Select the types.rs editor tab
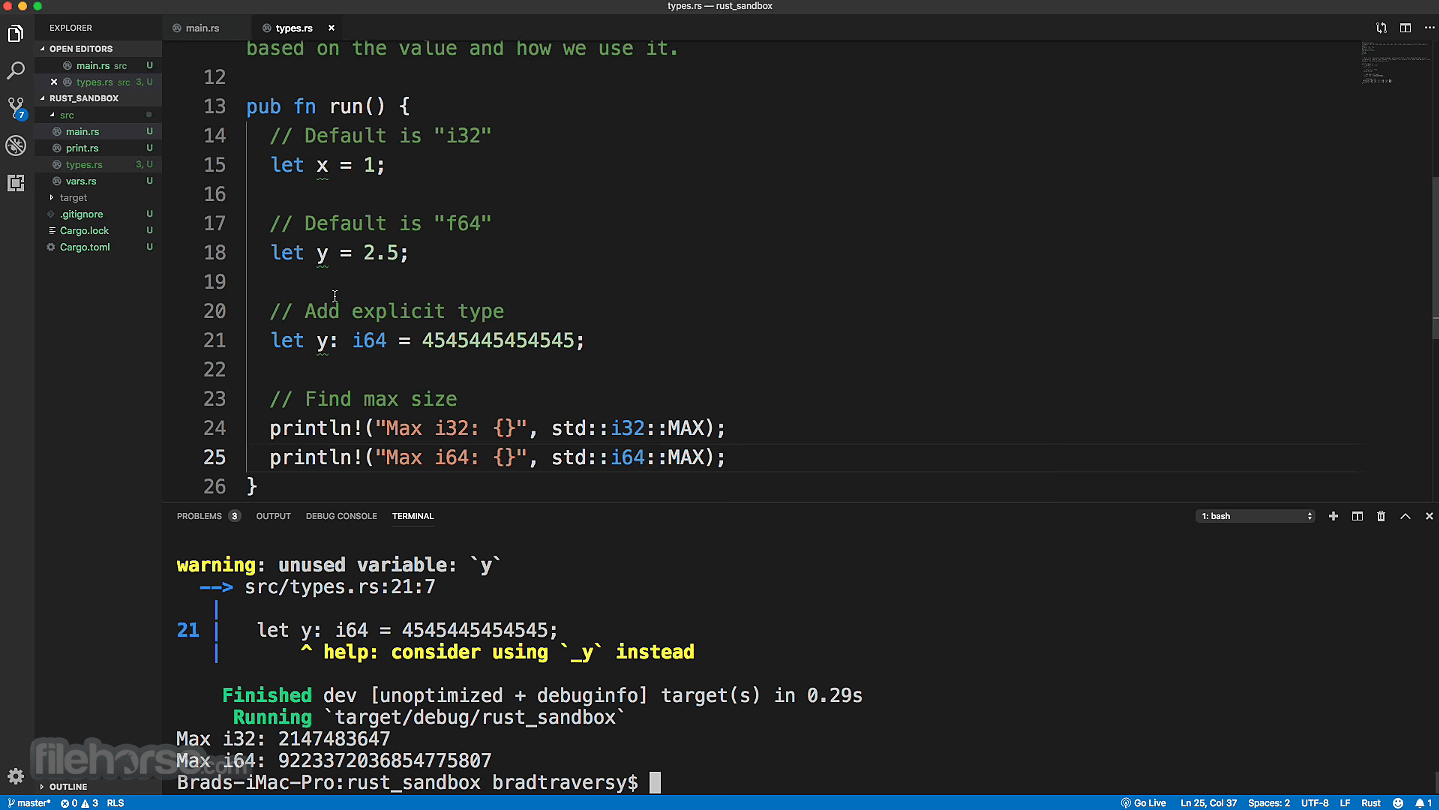 pyautogui.click(x=294, y=28)
